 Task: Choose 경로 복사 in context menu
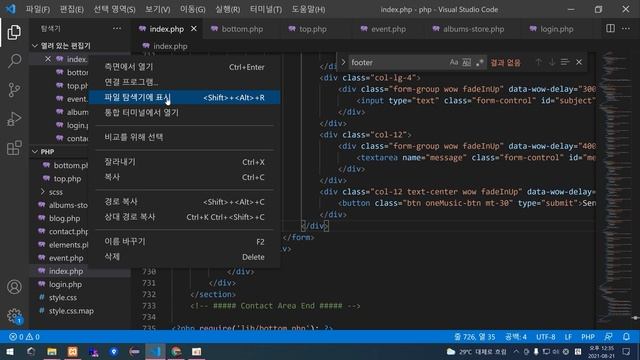[184, 202]
